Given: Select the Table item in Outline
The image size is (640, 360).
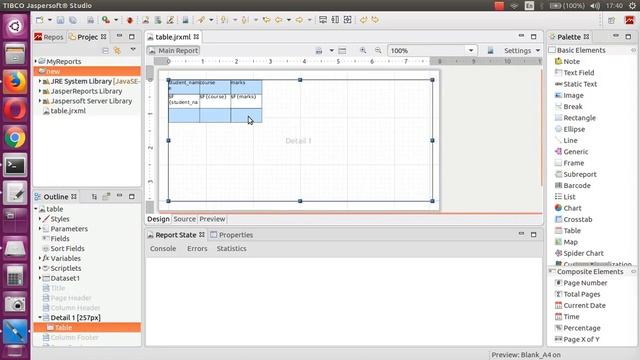Looking at the screenshot, I should (x=59, y=327).
